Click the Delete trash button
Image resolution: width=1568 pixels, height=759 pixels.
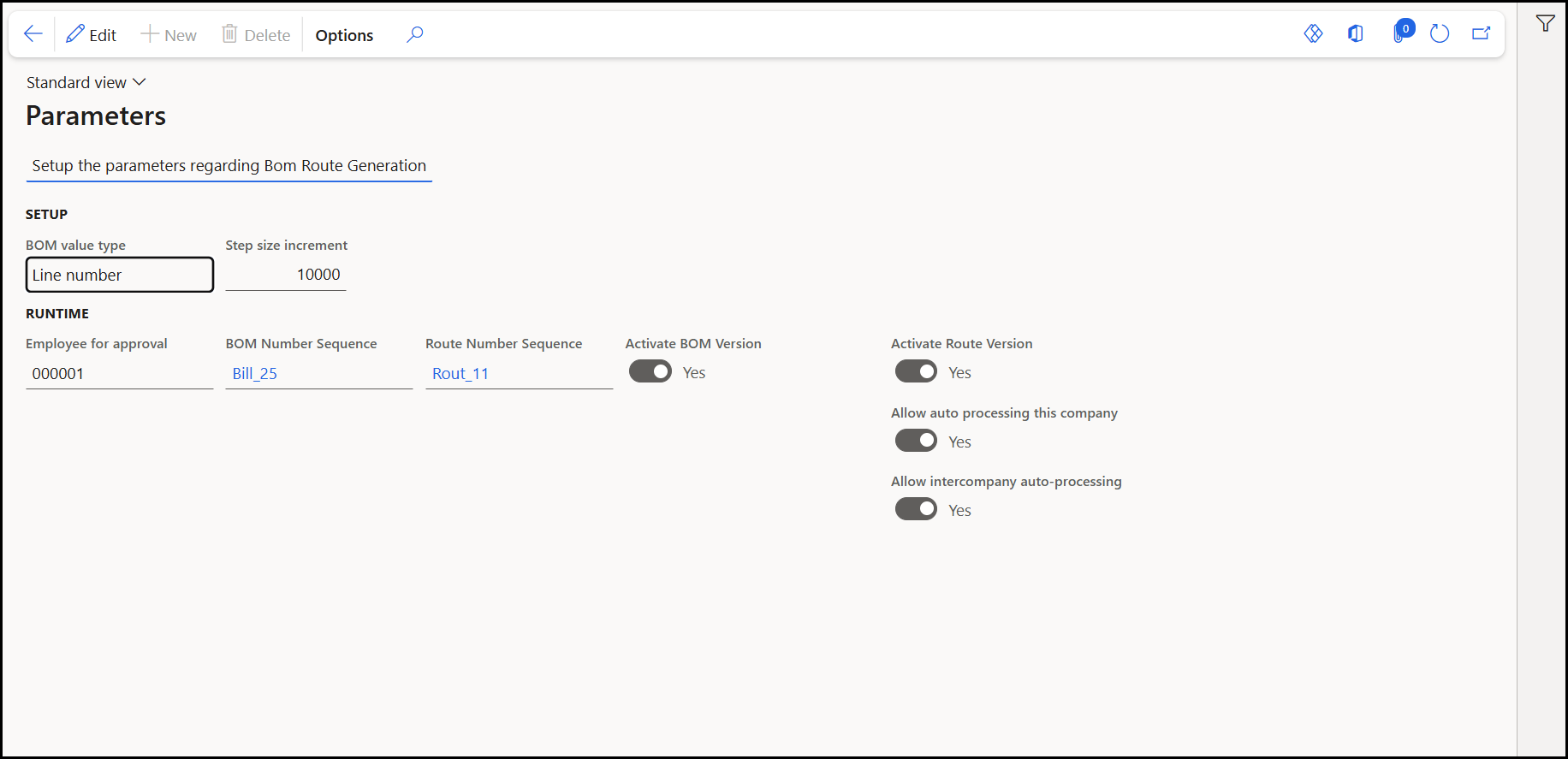tap(256, 35)
